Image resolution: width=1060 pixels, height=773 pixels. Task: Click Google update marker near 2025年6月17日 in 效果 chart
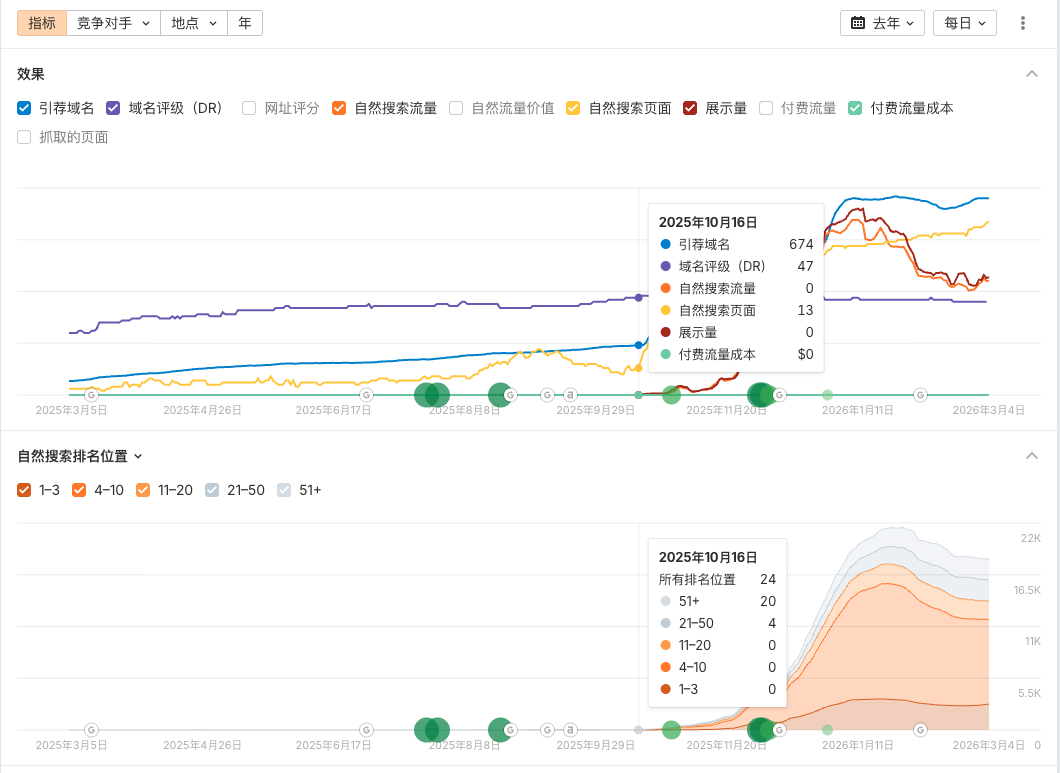(366, 395)
